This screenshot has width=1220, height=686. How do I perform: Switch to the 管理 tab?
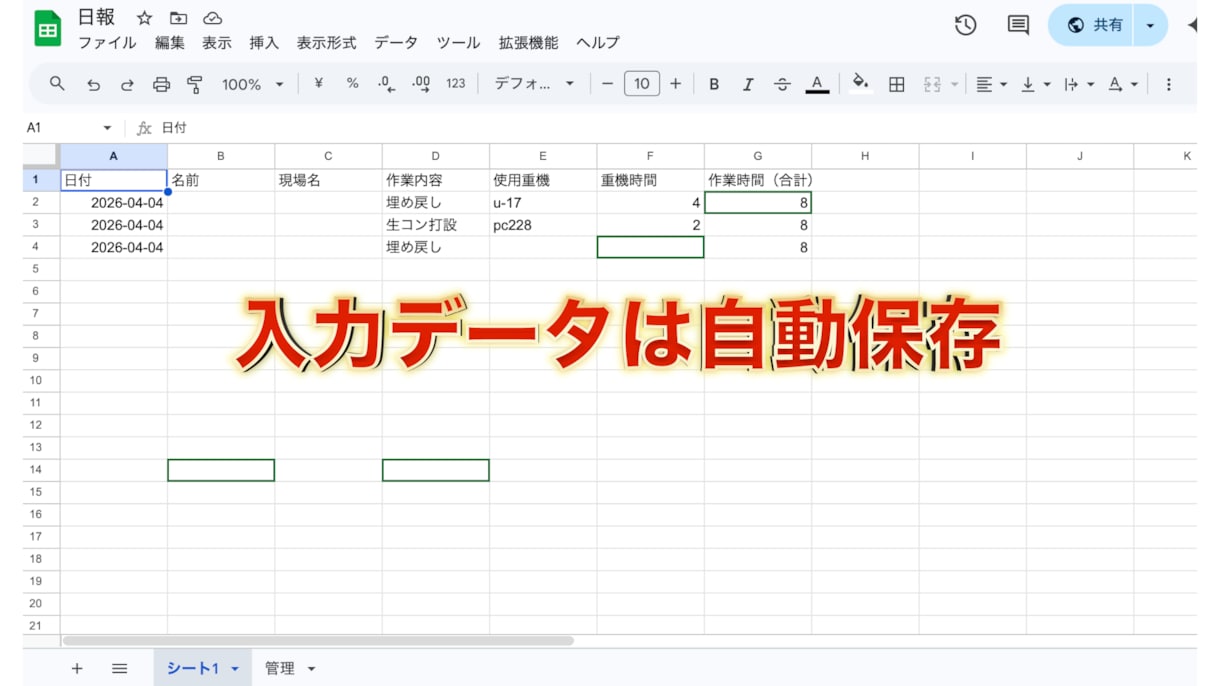(280, 668)
